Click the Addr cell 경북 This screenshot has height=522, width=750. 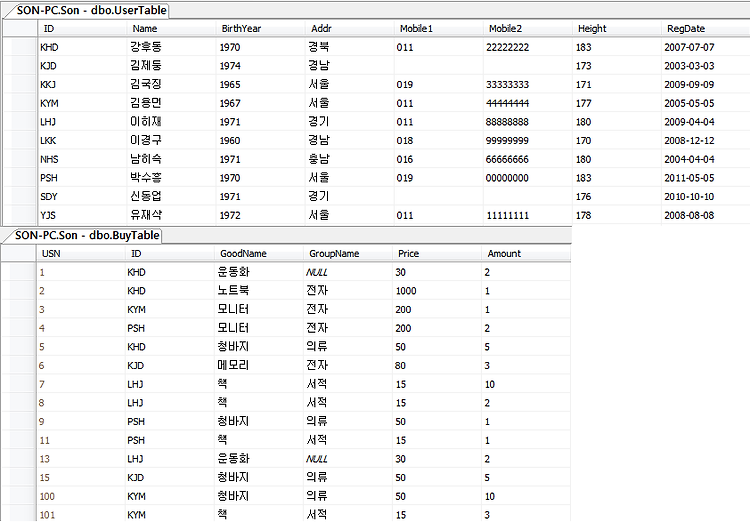pyautogui.click(x=349, y=47)
